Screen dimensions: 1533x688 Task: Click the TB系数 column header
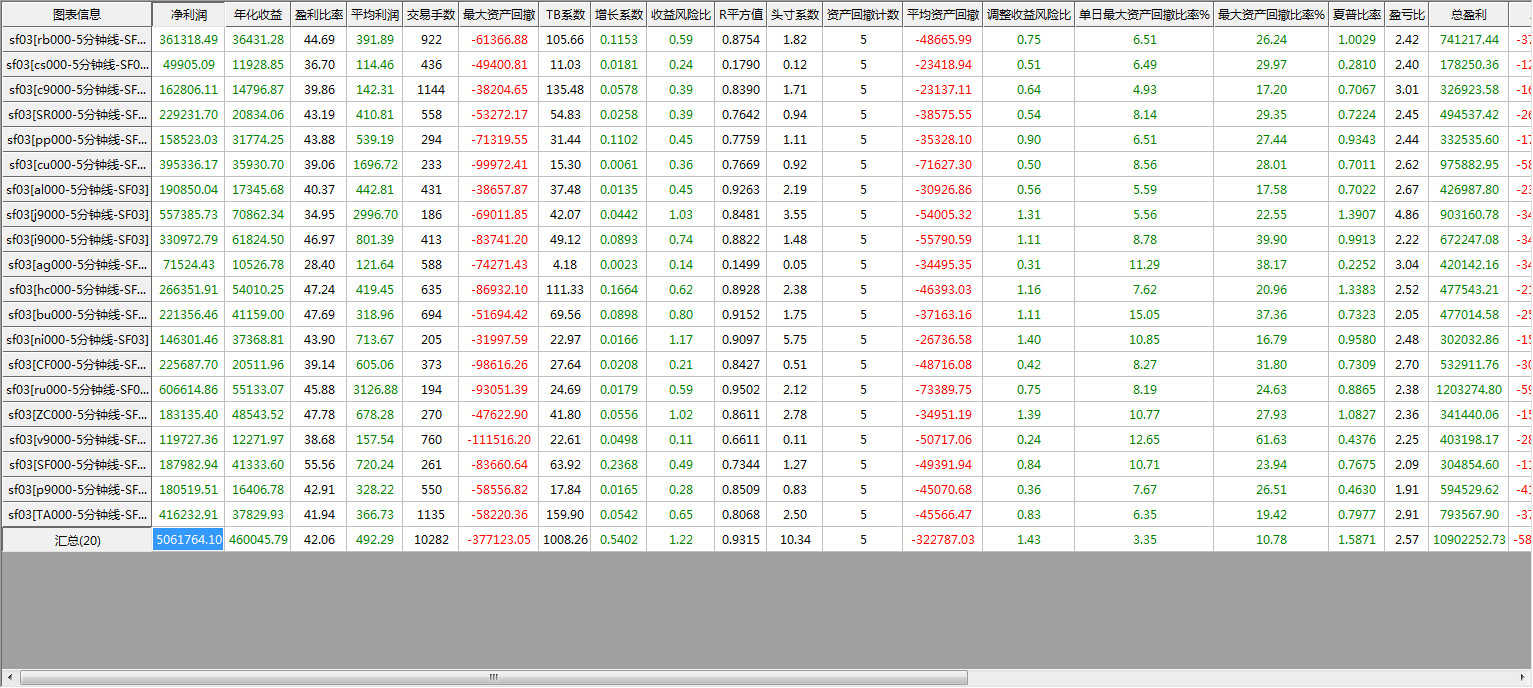point(565,15)
